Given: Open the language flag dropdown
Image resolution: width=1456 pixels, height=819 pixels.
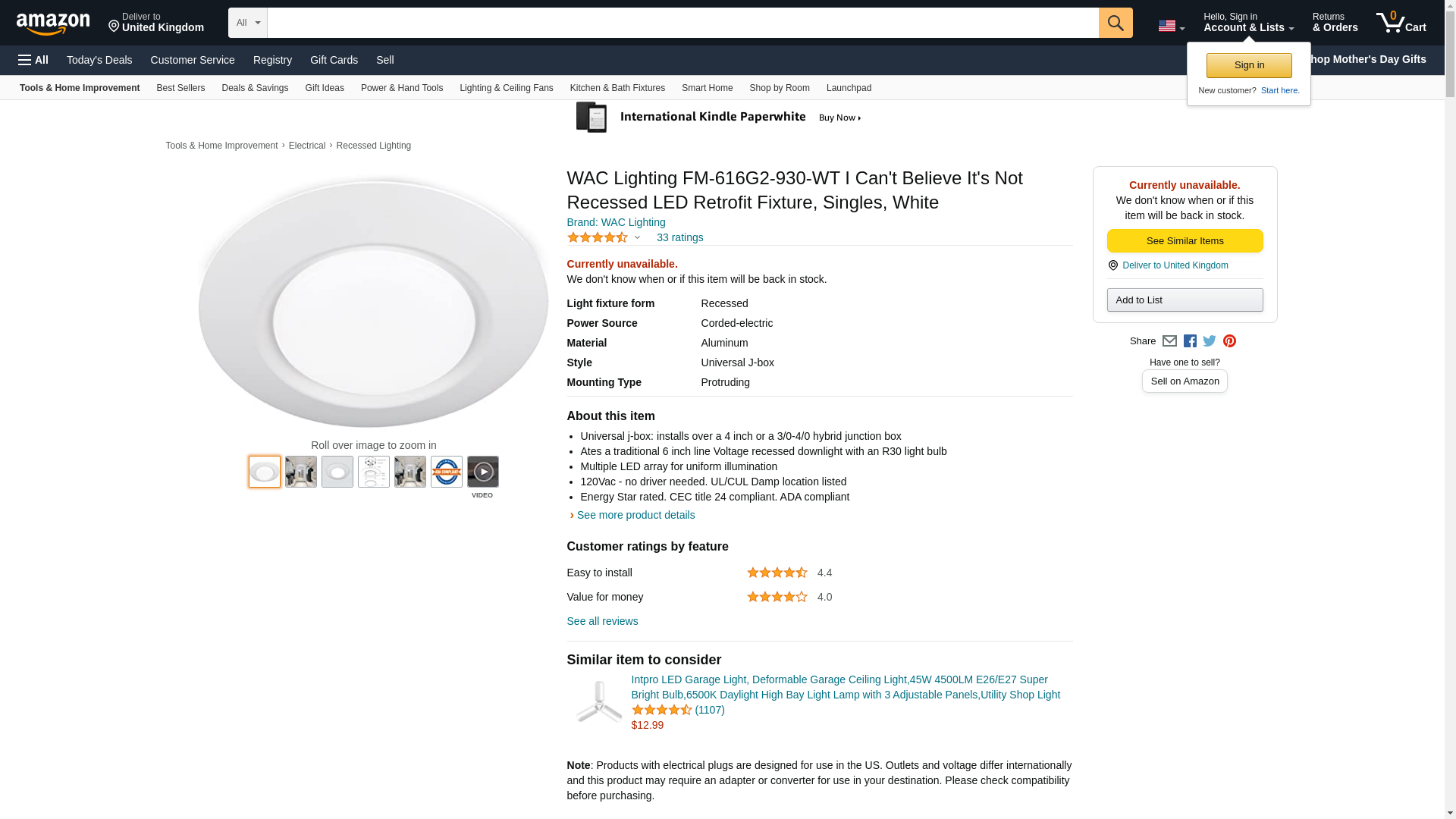Looking at the screenshot, I should [1171, 26].
